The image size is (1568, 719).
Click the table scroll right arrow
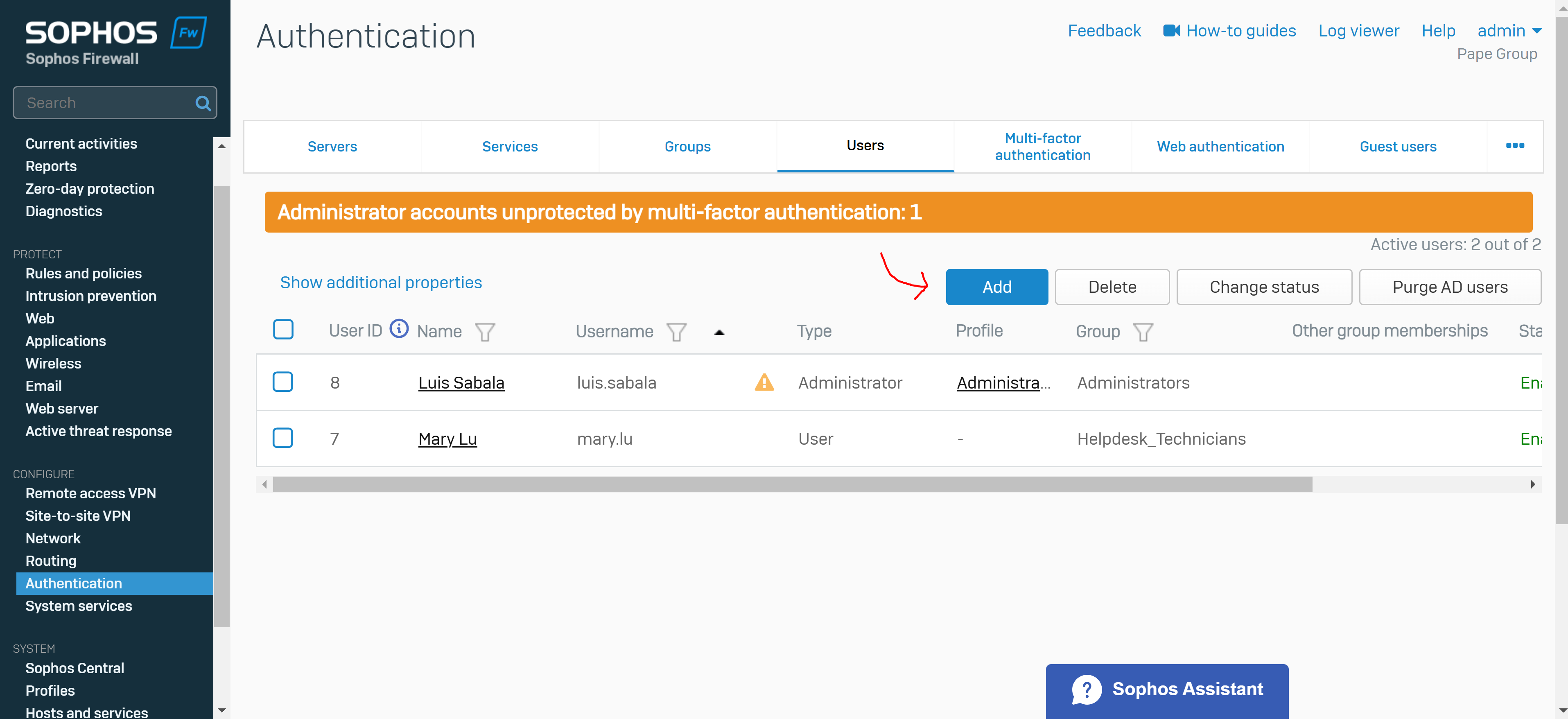point(1533,484)
